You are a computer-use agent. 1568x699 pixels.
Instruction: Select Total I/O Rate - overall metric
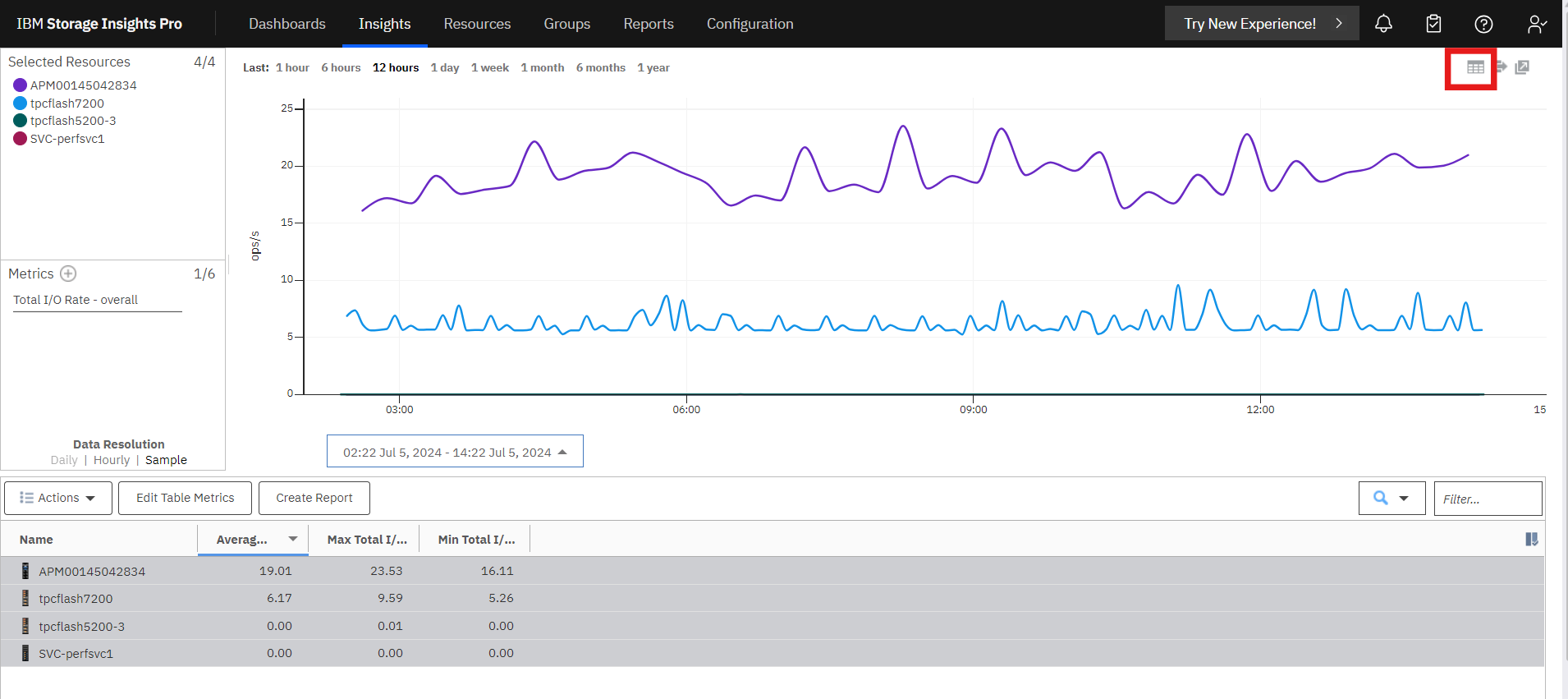pos(76,300)
